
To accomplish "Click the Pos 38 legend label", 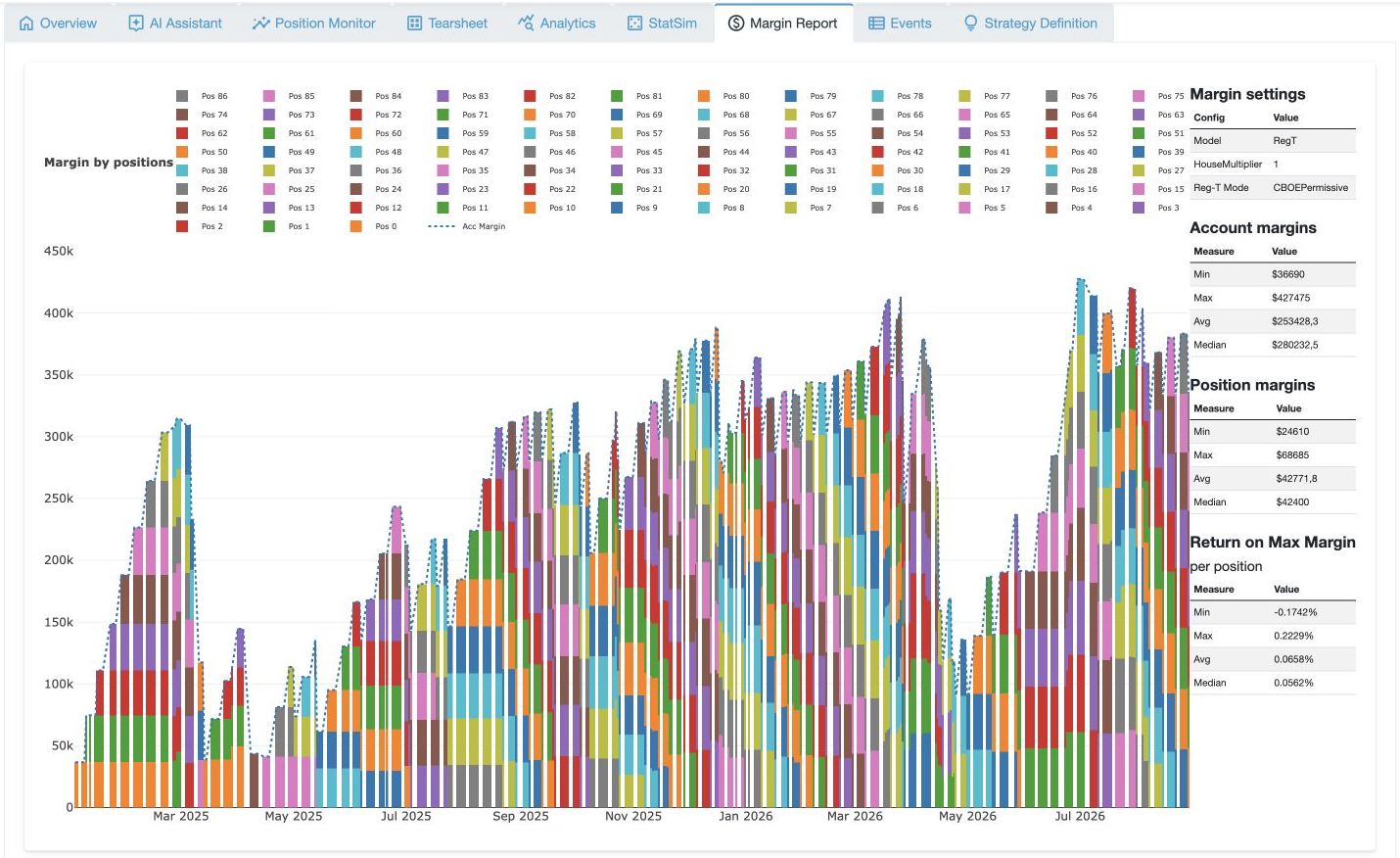I will tap(214, 170).
